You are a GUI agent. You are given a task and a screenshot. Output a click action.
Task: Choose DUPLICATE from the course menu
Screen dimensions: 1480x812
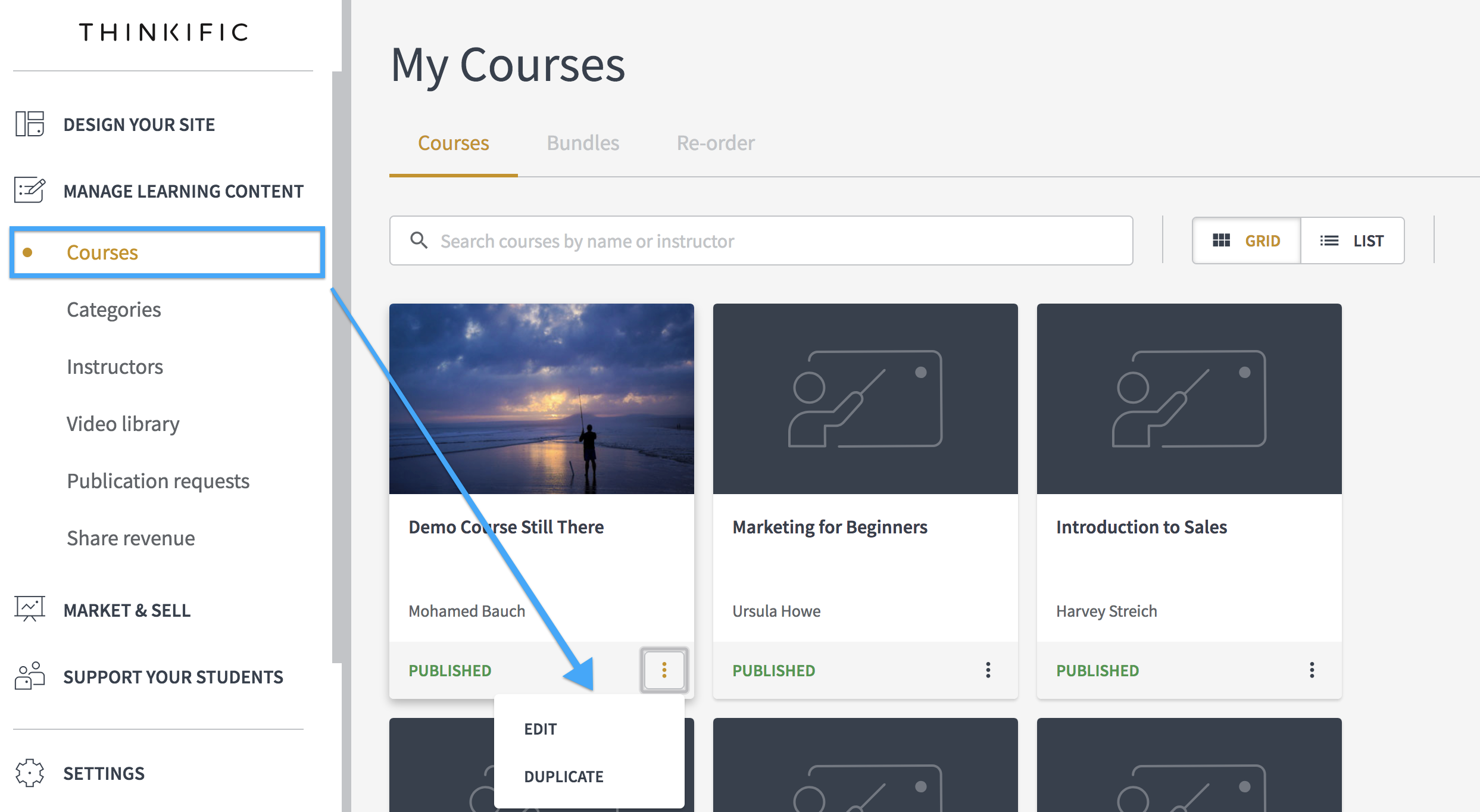(x=564, y=776)
